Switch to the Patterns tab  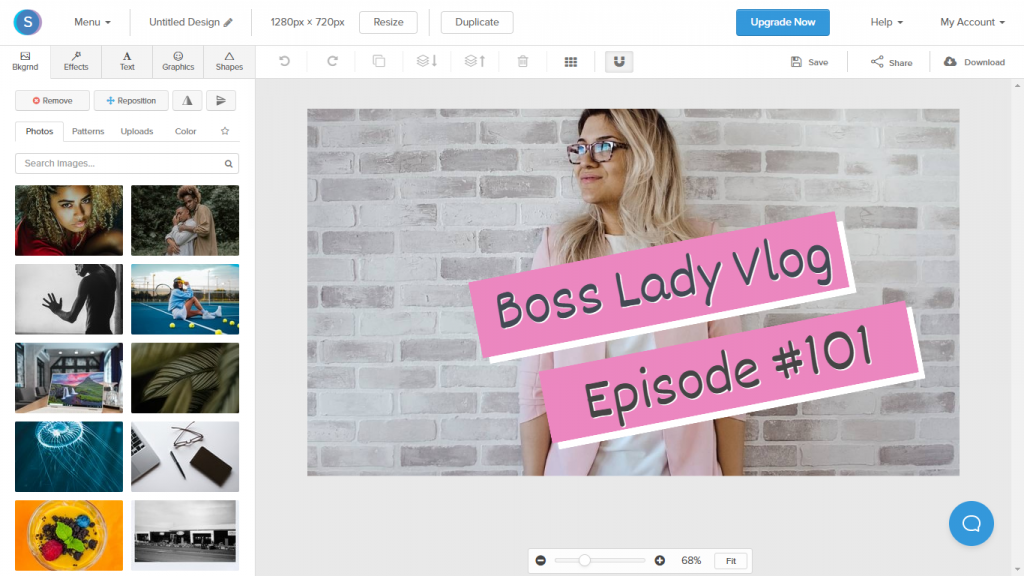[88, 131]
